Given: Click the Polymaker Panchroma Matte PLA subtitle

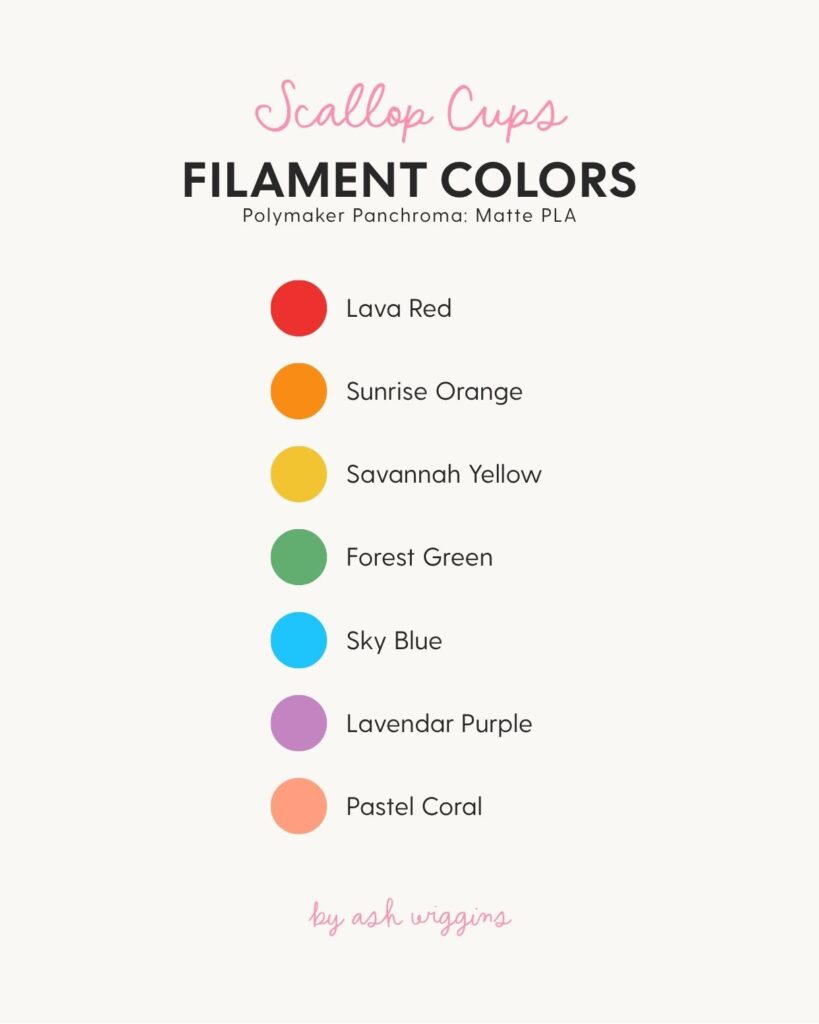Looking at the screenshot, I should (x=410, y=216).
